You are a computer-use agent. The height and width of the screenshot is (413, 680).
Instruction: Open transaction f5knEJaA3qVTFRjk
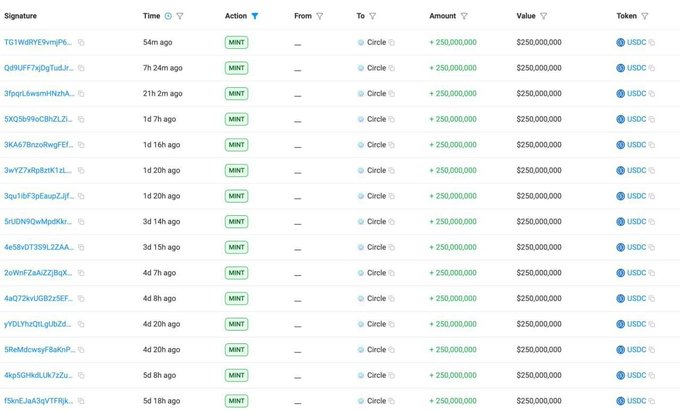39,400
